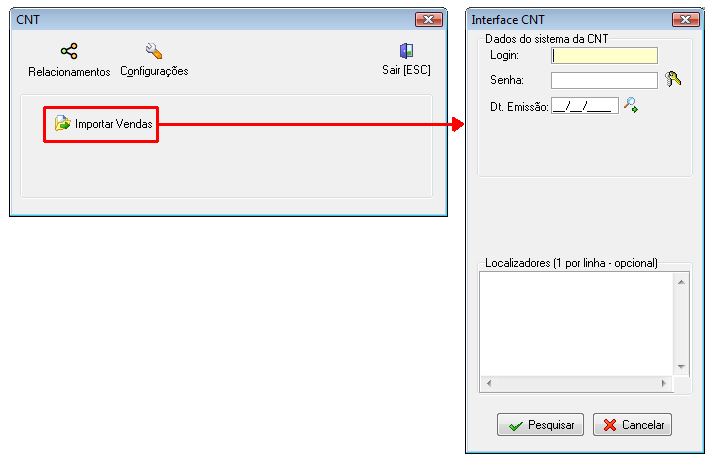Click the Dt. Emissão date field
This screenshot has width=712, height=470.
(585, 106)
